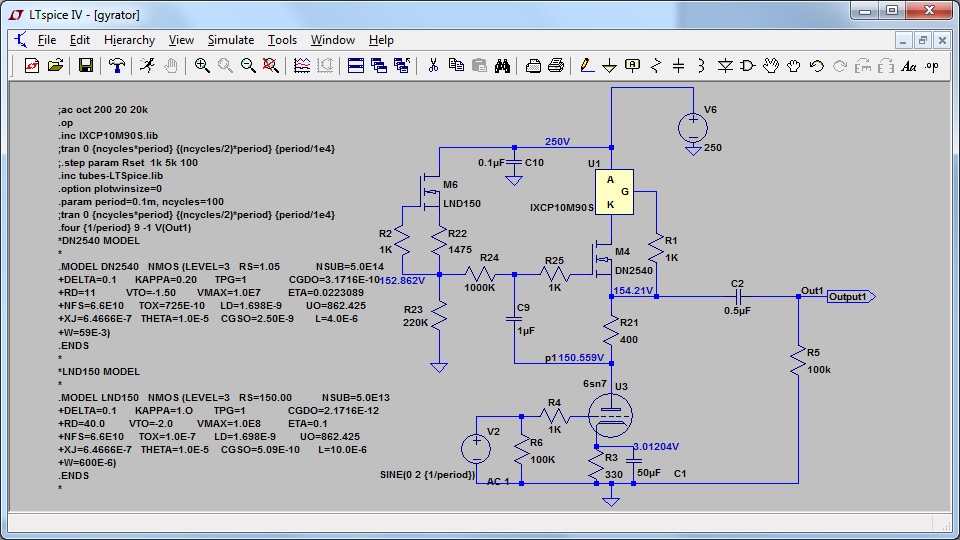960x540 pixels.
Task: Add a SPICE directive with .op icon
Action: click(932, 66)
